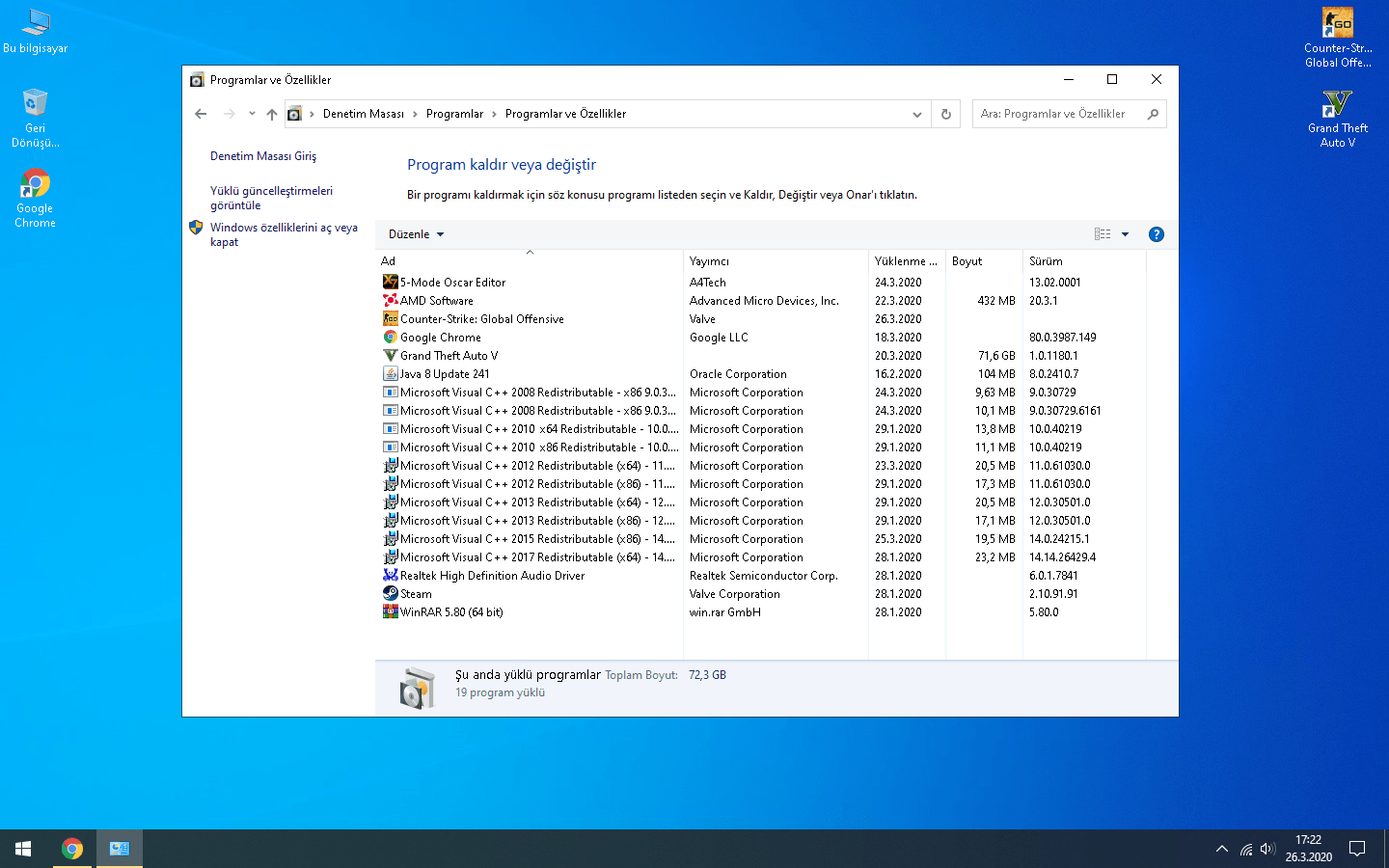Sort by the Yayımcı column header
This screenshot has height=868, width=1389.
coord(776,261)
